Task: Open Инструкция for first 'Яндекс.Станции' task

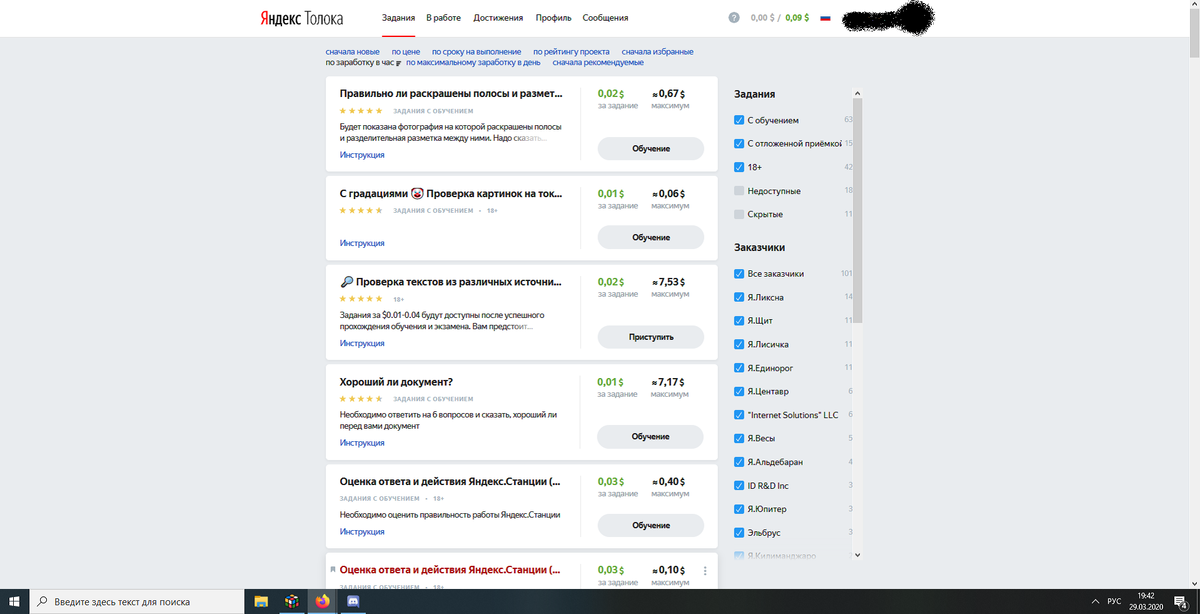Action: pyautogui.click(x=362, y=531)
